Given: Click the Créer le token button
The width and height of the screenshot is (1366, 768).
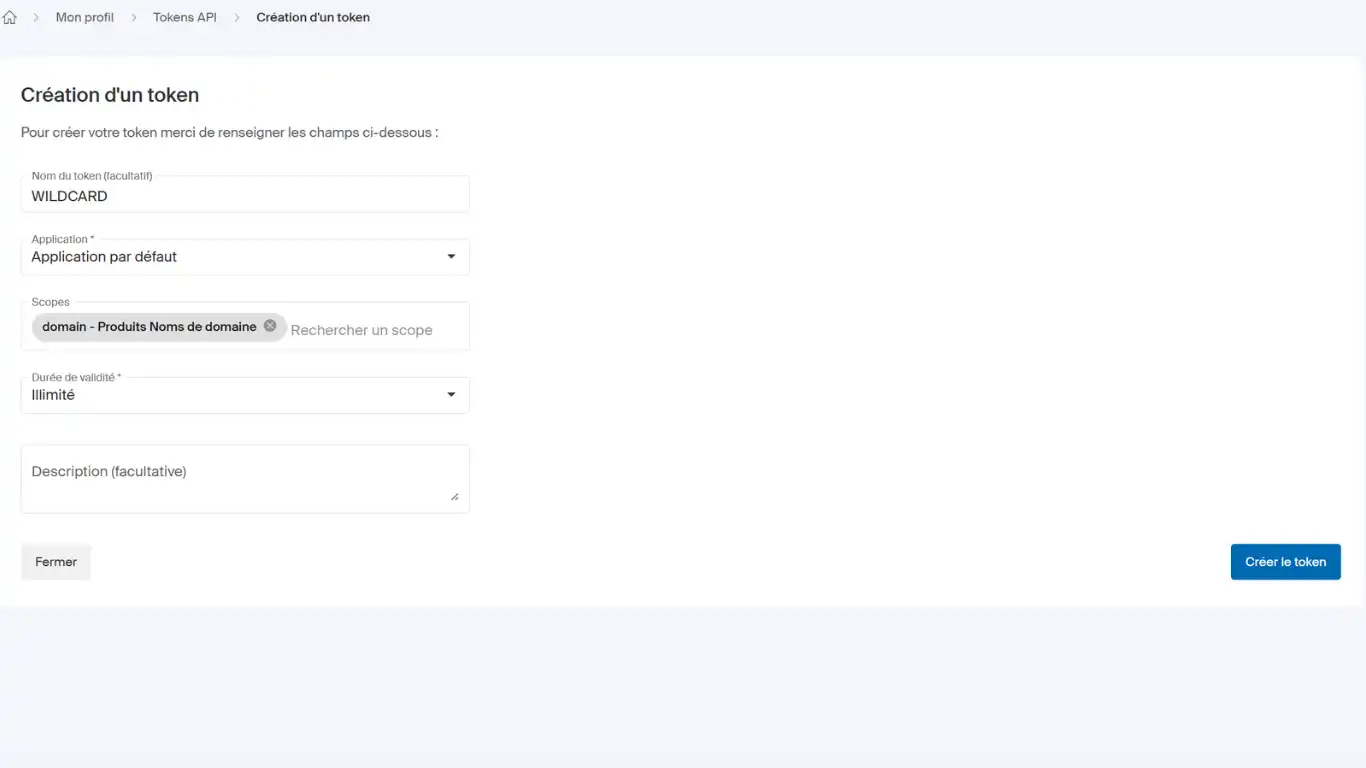Looking at the screenshot, I should tap(1285, 562).
